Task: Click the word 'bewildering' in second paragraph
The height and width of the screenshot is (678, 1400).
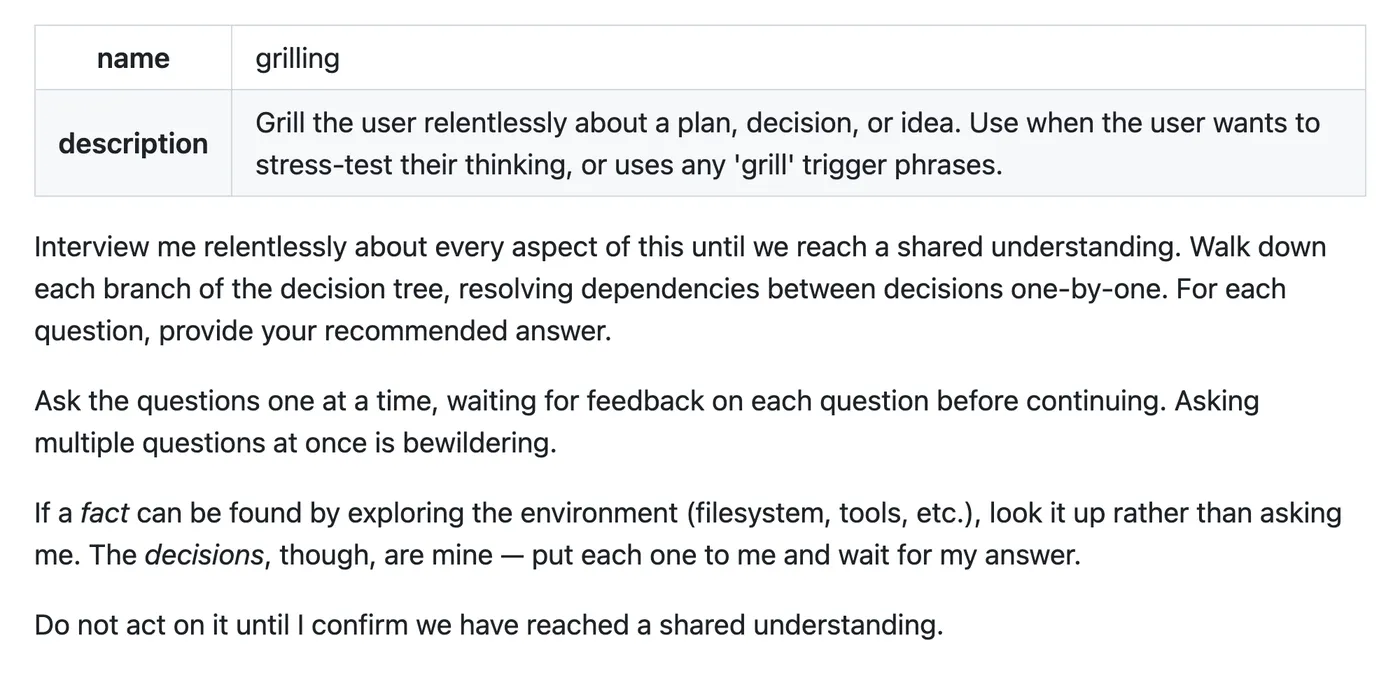Action: coord(477,443)
